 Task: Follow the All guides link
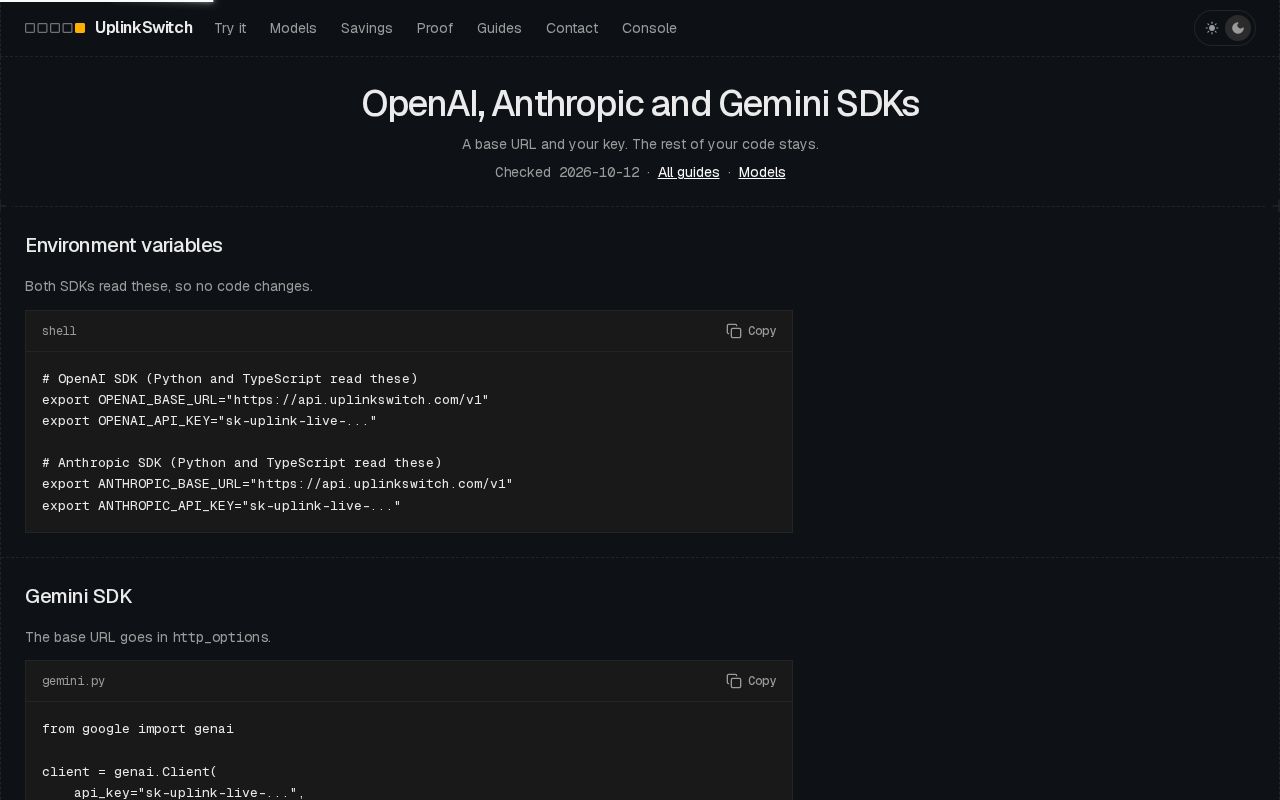tap(688, 172)
